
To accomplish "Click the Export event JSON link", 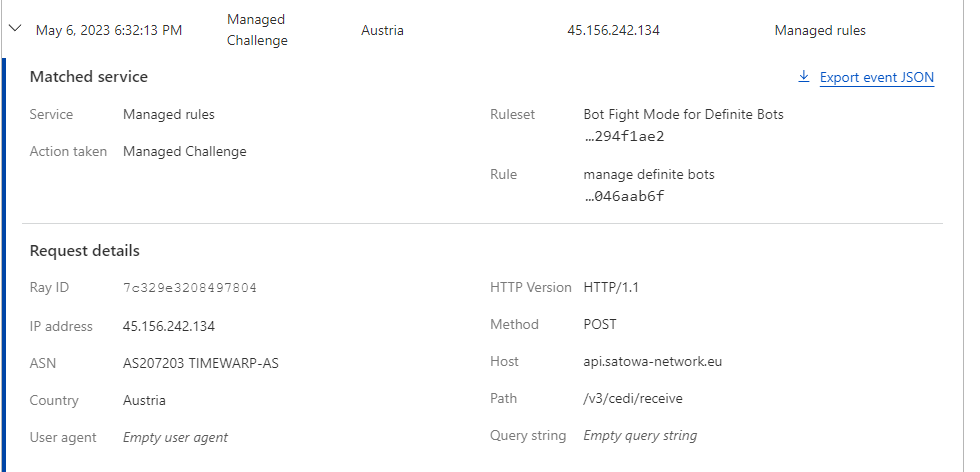I will coord(876,77).
